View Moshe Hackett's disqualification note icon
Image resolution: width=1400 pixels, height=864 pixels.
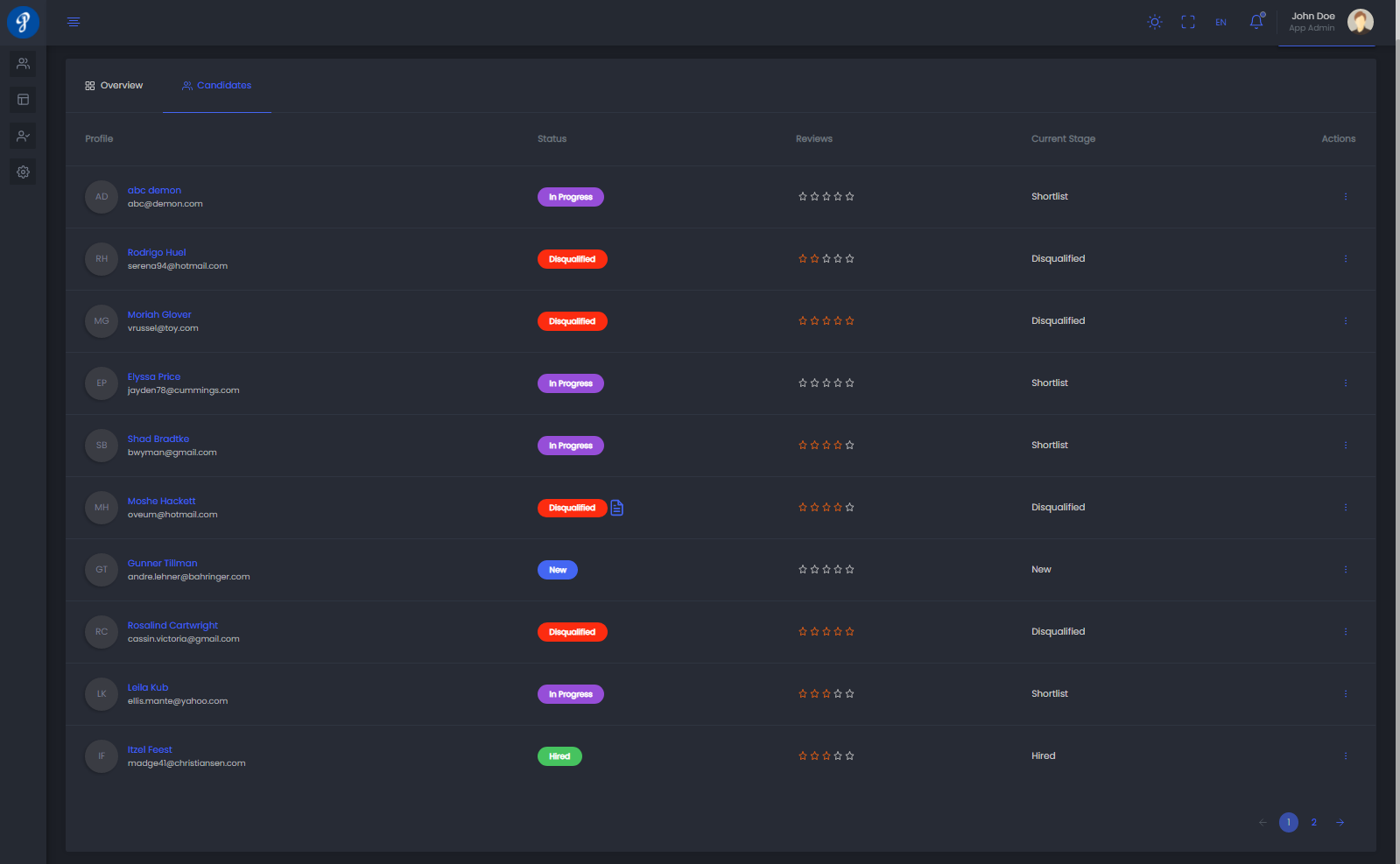click(x=617, y=508)
